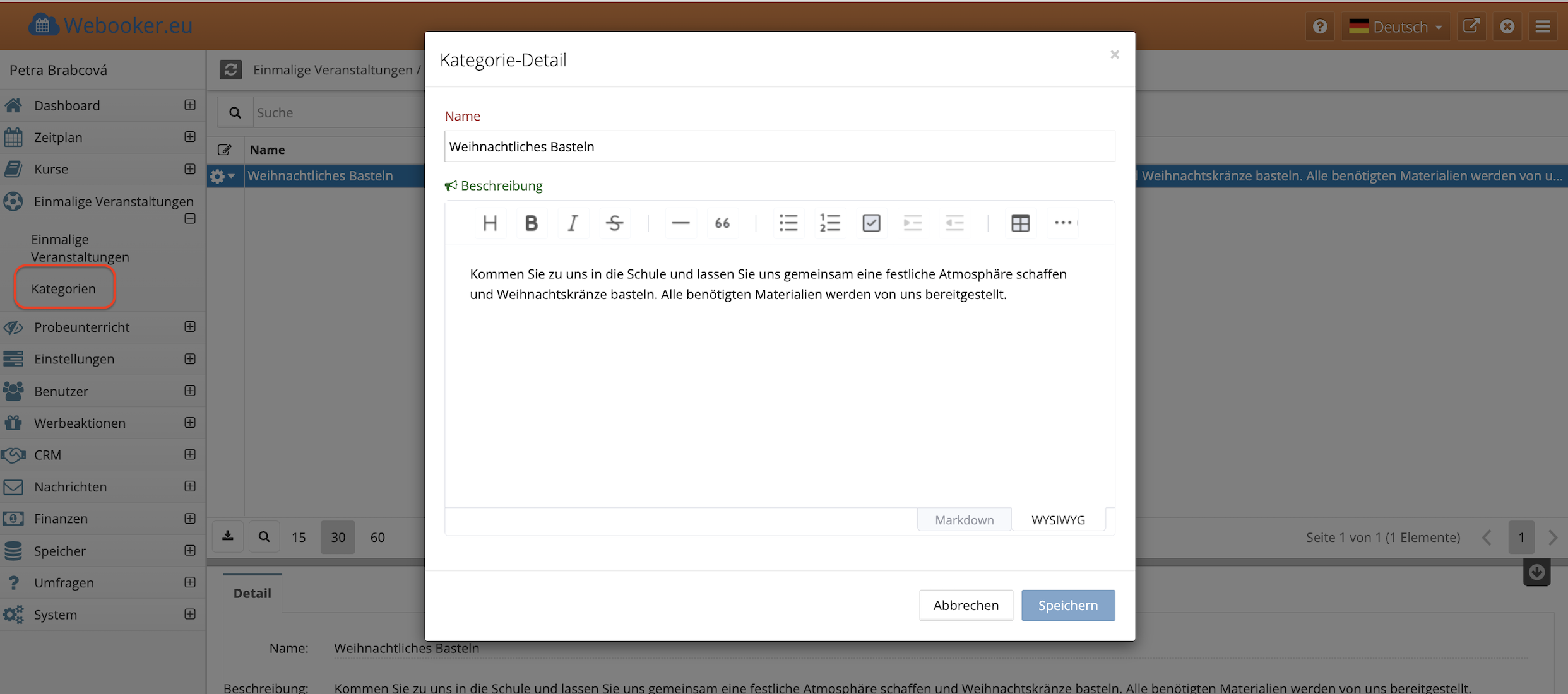Toggle bold formatting in description editor

point(531,223)
